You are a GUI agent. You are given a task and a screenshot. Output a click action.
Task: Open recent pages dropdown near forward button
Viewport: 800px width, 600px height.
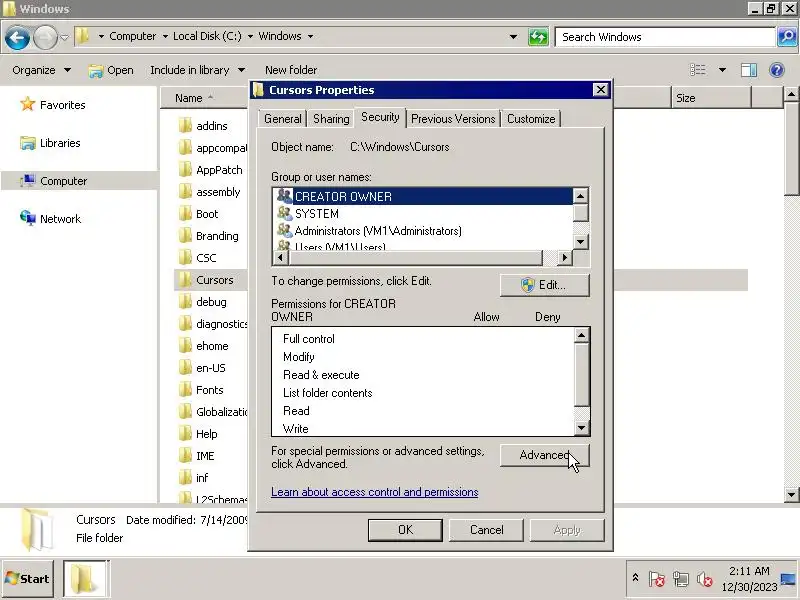click(64, 37)
